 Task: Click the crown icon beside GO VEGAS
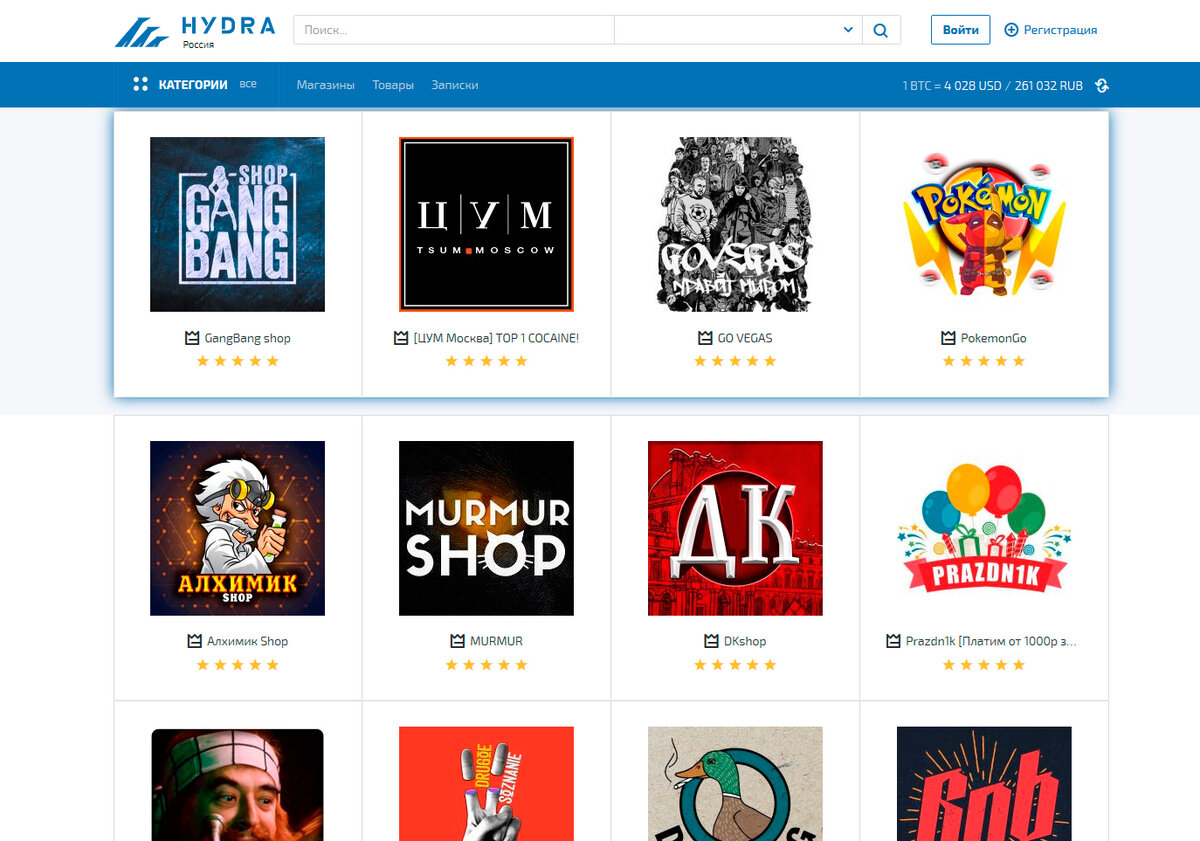point(706,338)
